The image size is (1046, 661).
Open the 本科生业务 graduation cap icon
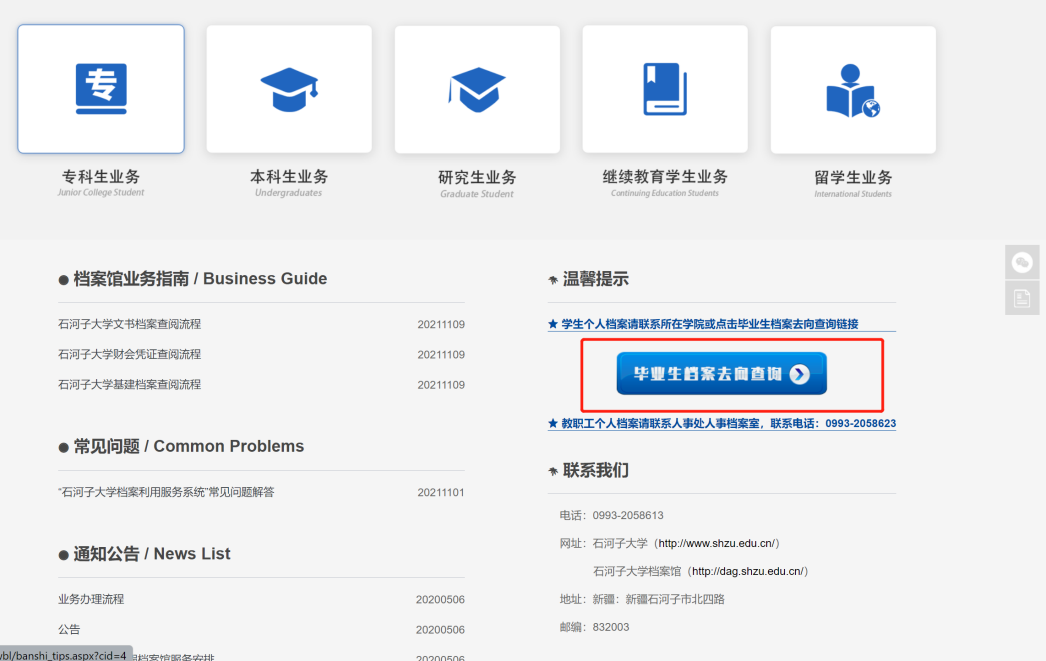289,89
